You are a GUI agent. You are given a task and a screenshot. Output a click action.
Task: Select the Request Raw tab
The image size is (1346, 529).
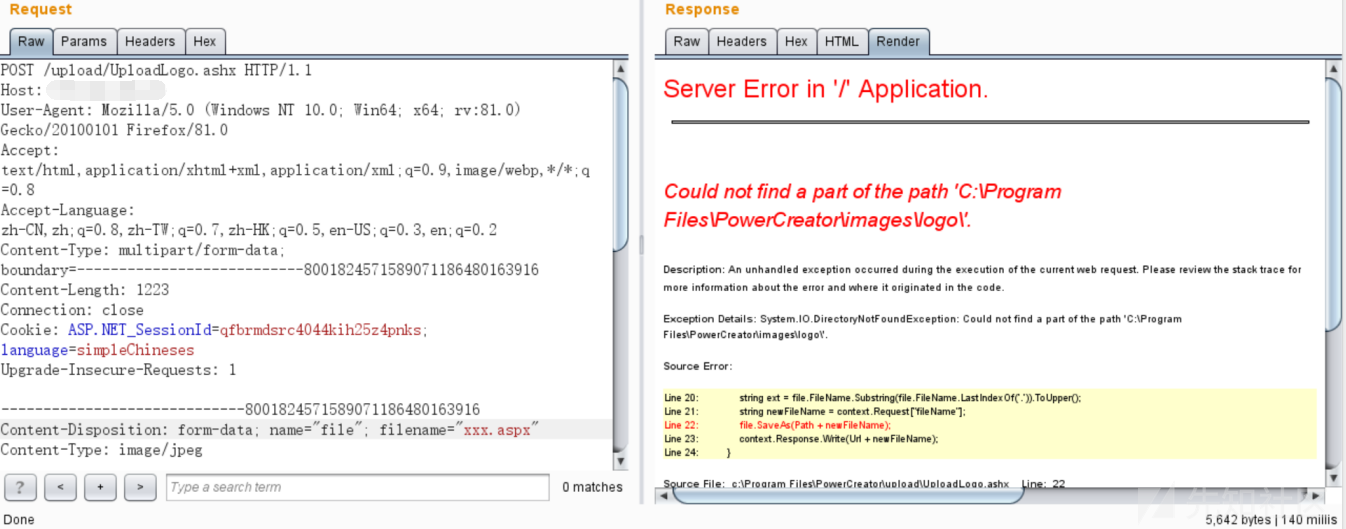tap(31, 41)
